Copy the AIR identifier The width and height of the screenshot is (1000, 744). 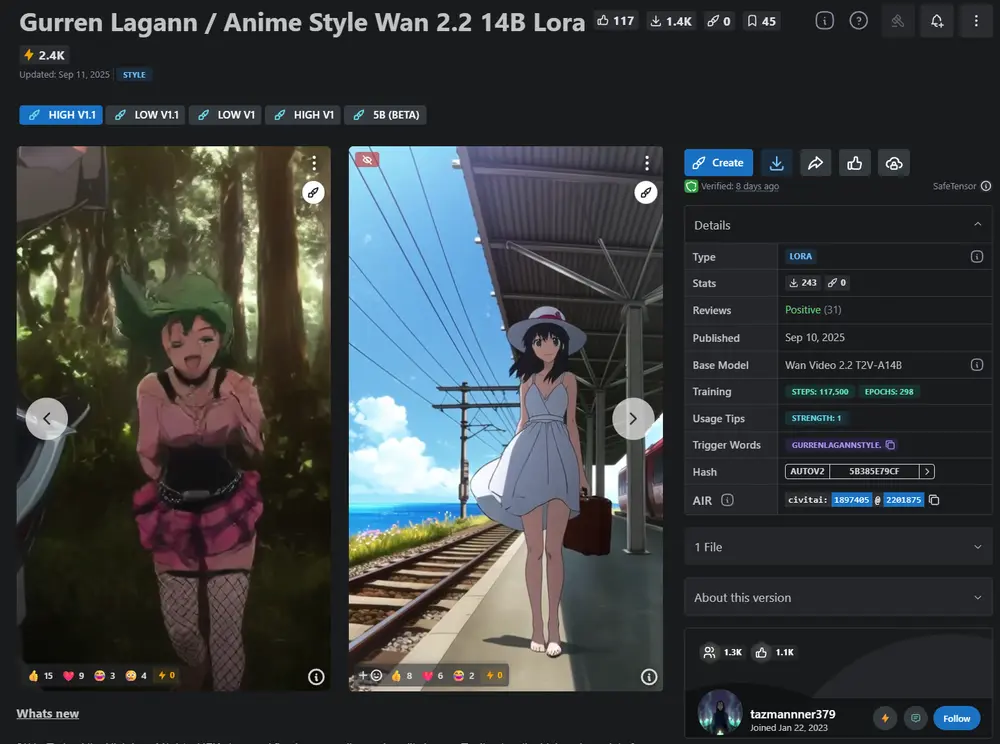pyautogui.click(x=933, y=500)
